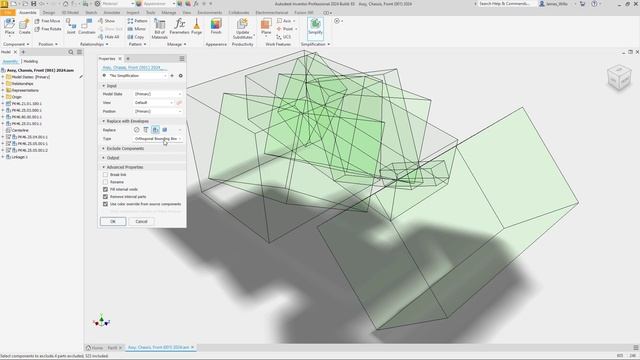Open the Design ribbon tab

coord(49,13)
